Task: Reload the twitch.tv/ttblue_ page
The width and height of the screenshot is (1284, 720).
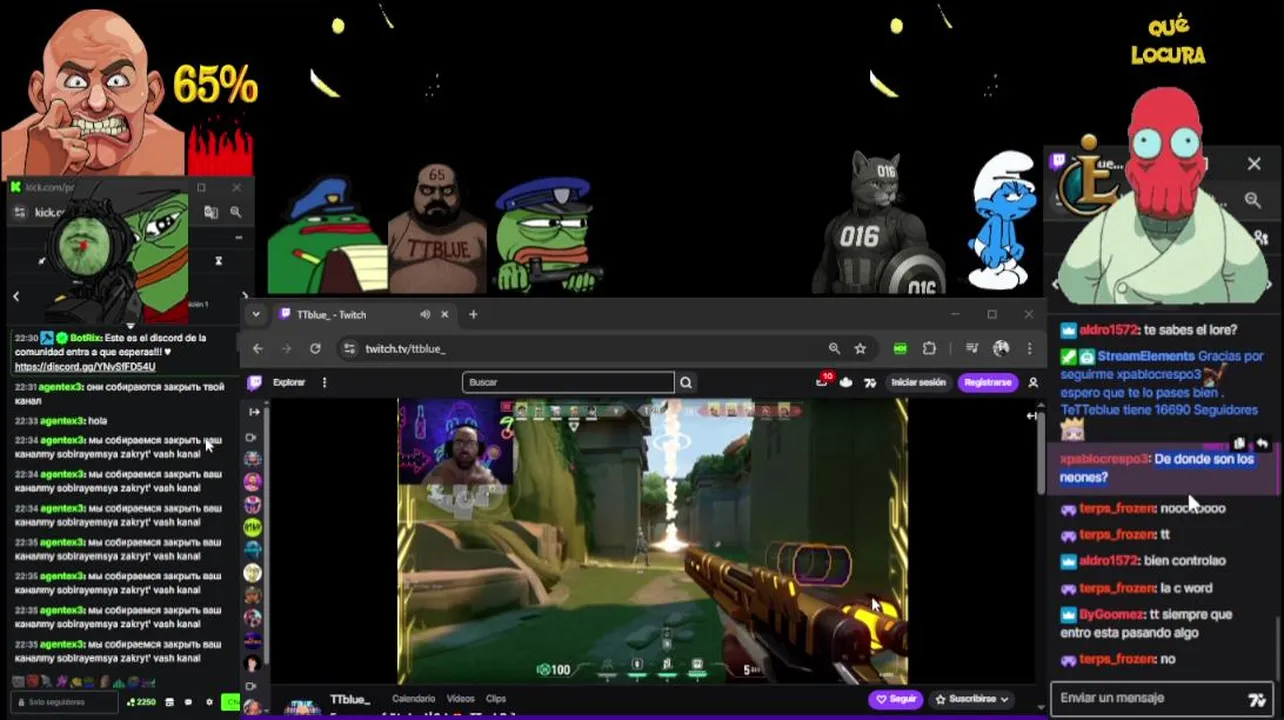Action: click(315, 348)
